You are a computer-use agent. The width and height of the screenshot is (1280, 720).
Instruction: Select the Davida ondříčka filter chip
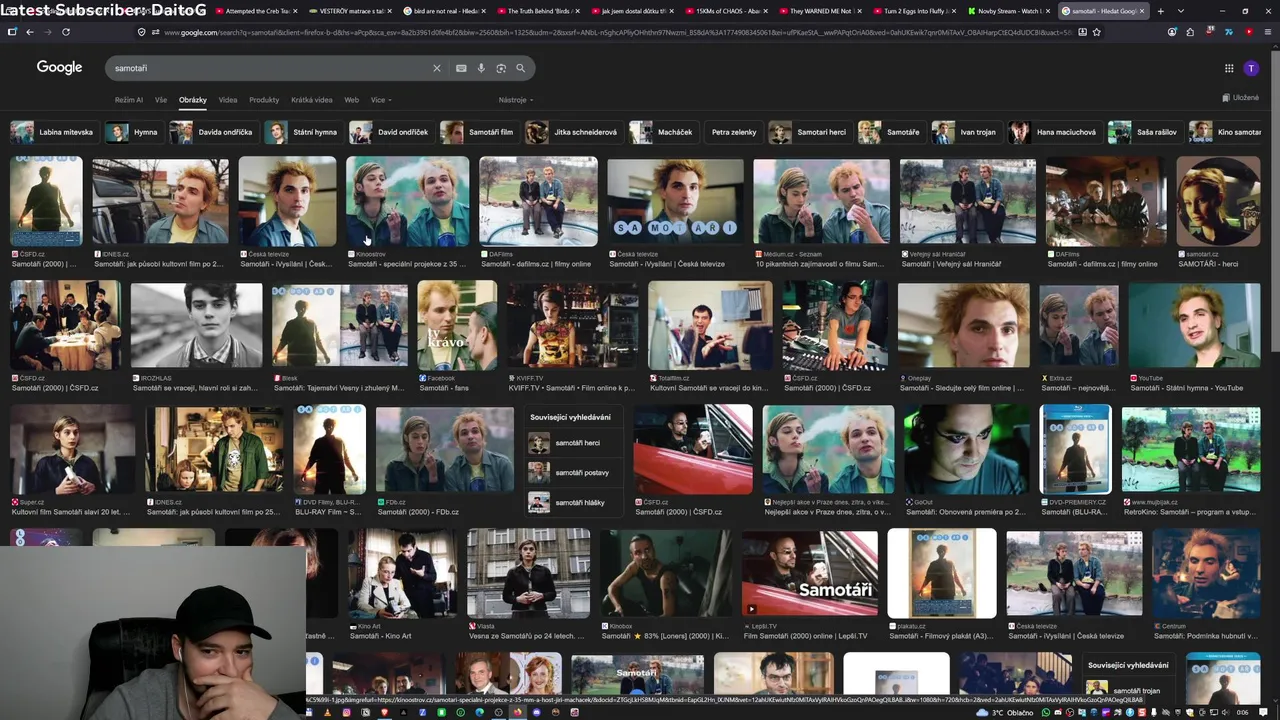(x=213, y=132)
